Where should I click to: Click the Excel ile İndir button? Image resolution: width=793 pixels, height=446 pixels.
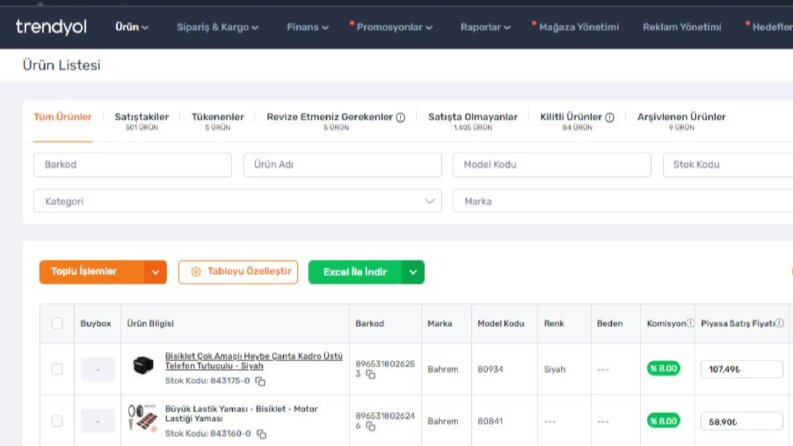tap(355, 272)
